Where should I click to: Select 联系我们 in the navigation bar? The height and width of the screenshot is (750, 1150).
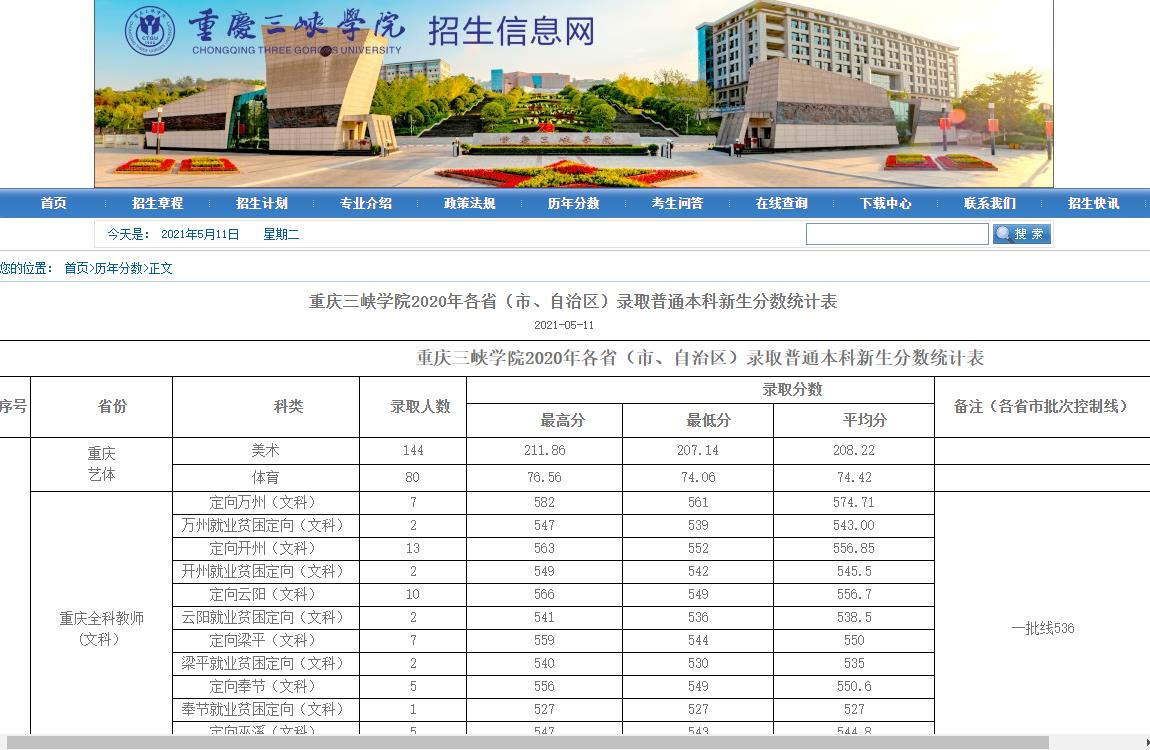[990, 203]
